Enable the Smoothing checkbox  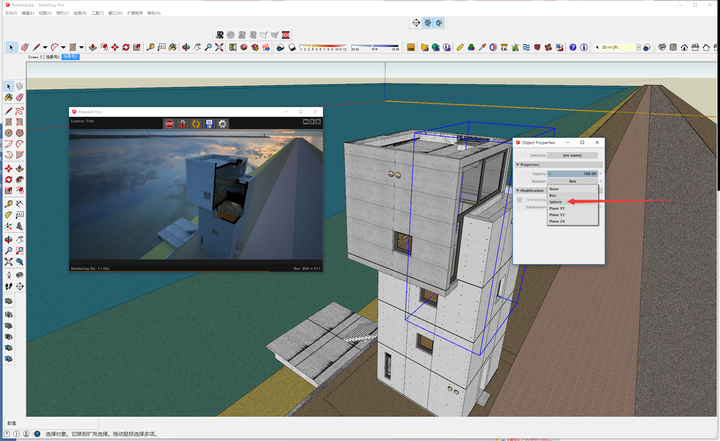[520, 200]
